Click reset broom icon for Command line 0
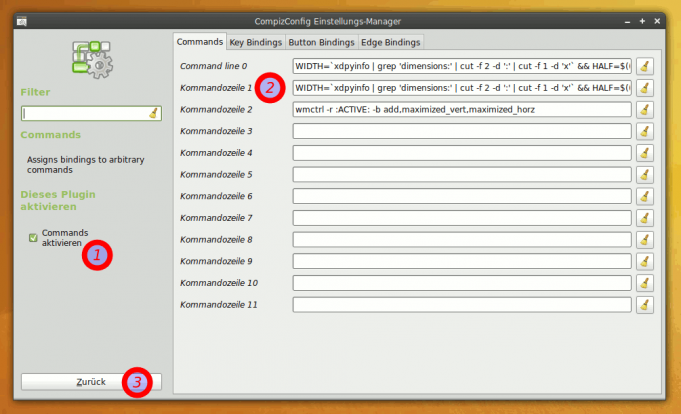681x414 pixels. 645,66
